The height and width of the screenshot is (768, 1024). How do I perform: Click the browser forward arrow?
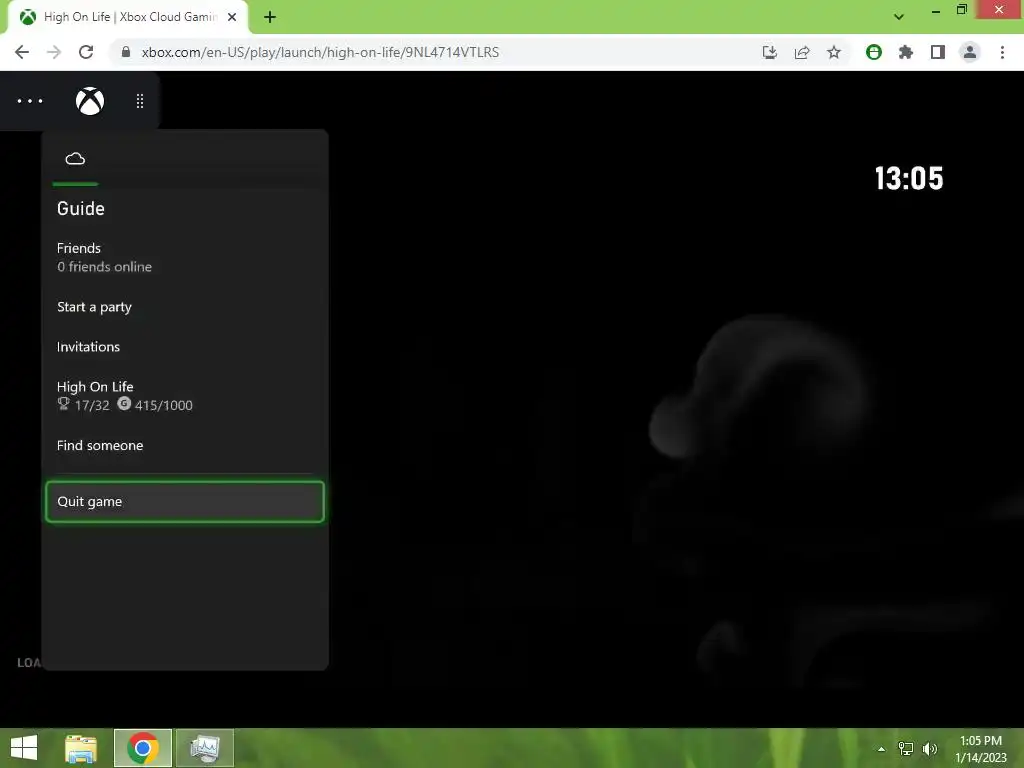pos(54,52)
